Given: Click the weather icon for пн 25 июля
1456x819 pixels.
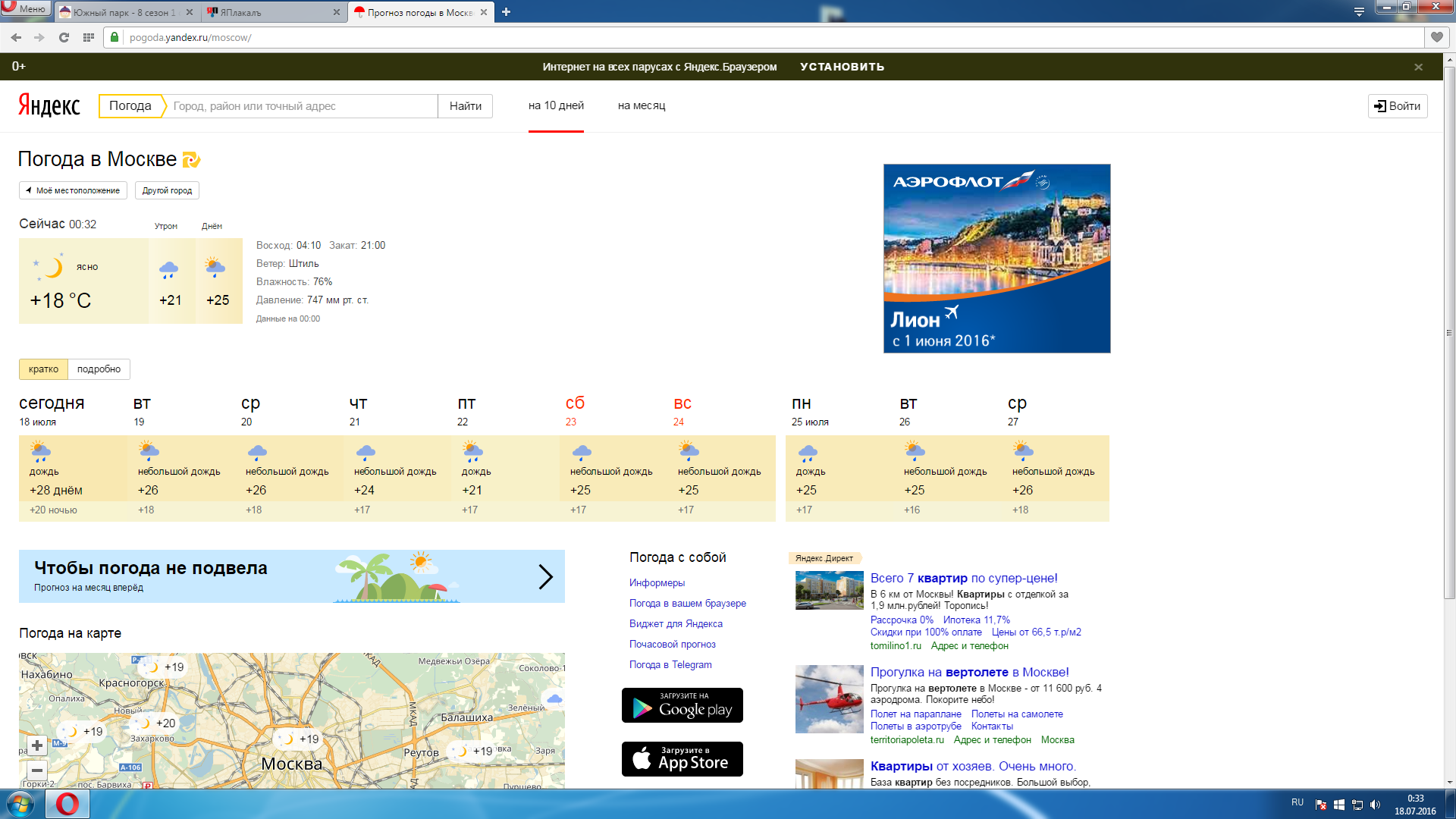Looking at the screenshot, I should 808,453.
